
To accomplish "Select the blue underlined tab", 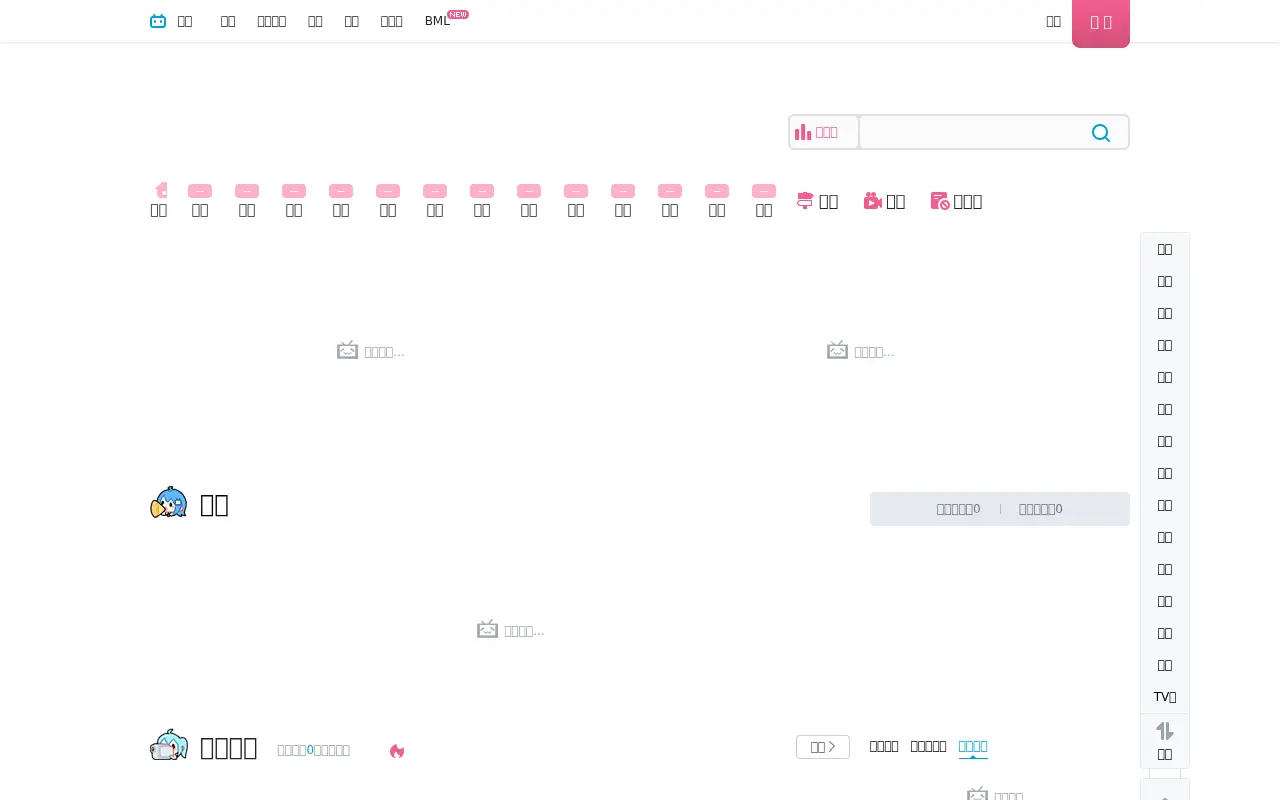I will point(973,747).
